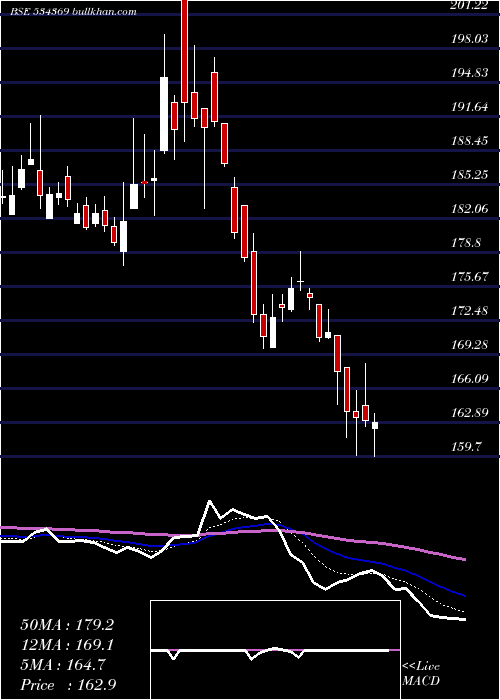Screen dimensions: 500x700
Task: Select the 159.7 price axis label
Action: click(466, 447)
